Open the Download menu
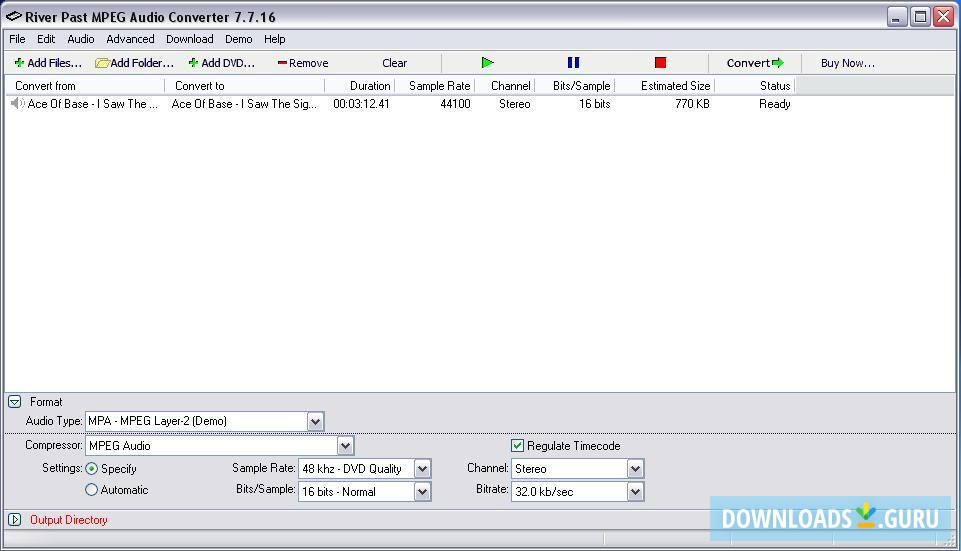 [x=190, y=39]
